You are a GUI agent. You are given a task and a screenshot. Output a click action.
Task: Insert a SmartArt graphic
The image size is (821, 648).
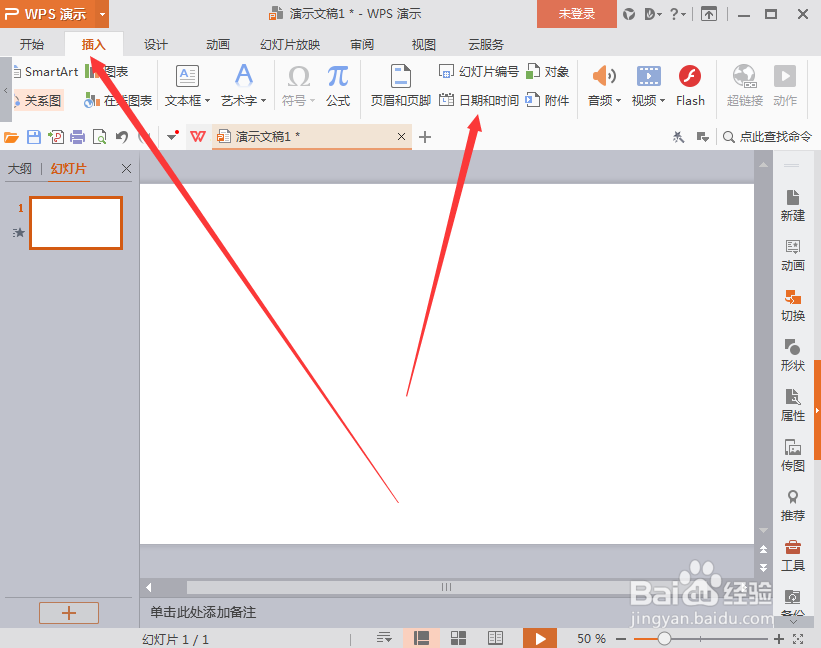[x=46, y=72]
